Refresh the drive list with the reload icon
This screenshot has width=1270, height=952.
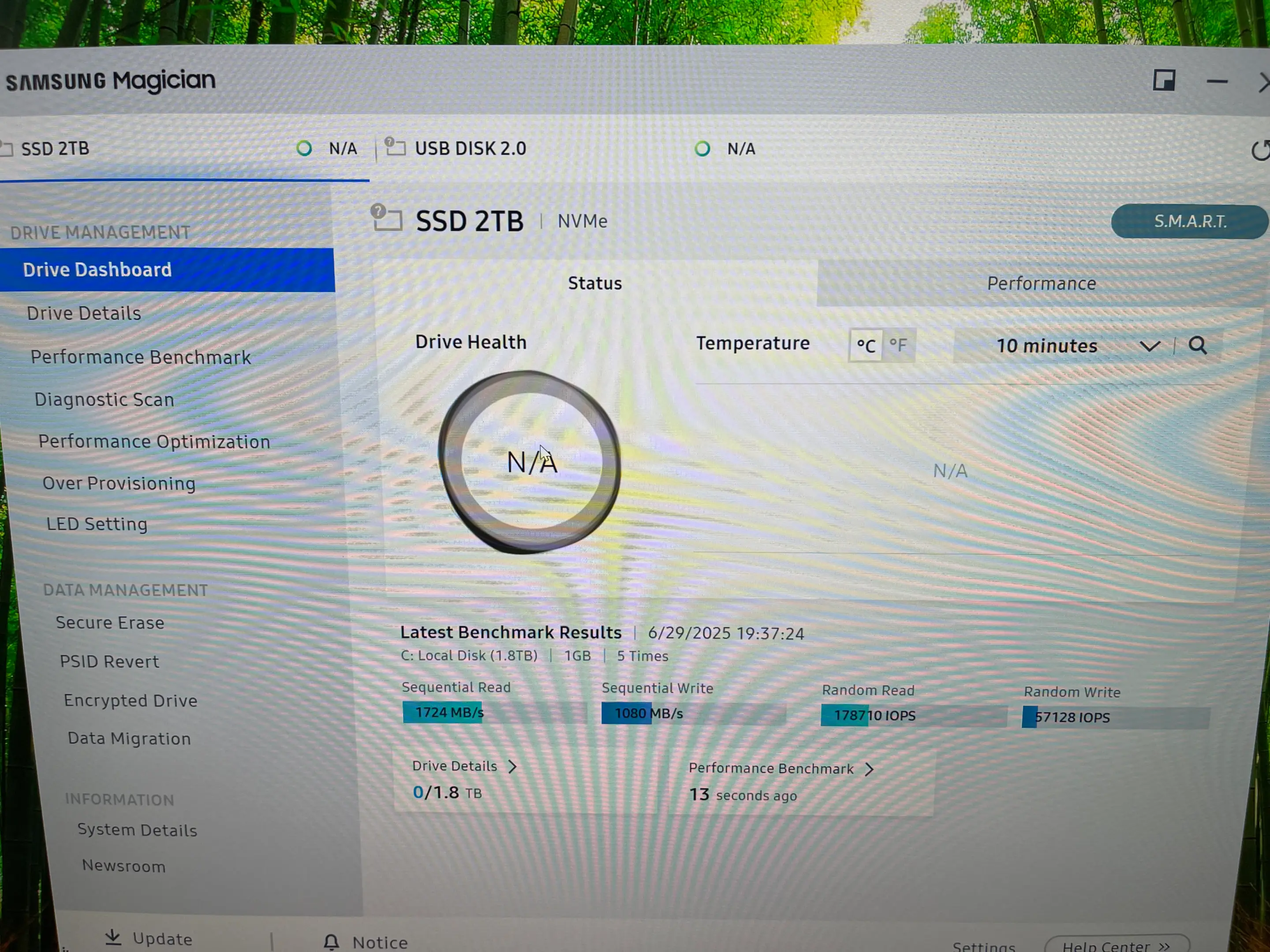coord(1260,150)
